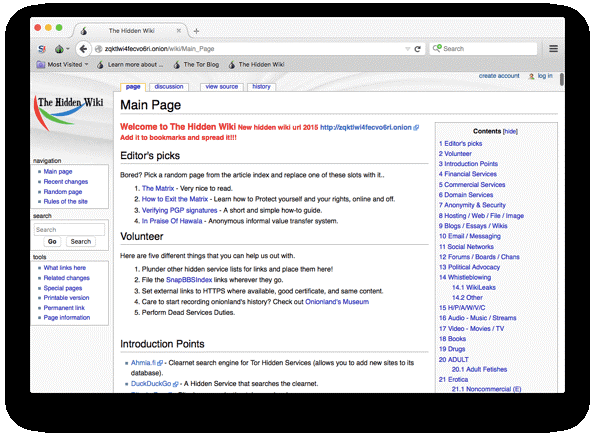Expand the Most Visited bookmarks dropdown arrow
This screenshot has height=436, width=595.
click(x=87, y=64)
